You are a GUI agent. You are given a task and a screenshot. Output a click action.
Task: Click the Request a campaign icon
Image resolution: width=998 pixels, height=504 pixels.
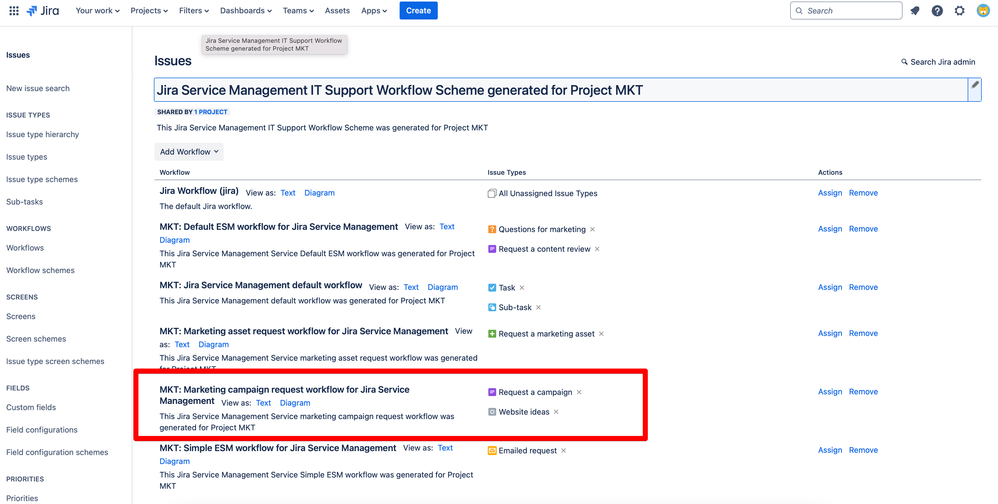[x=492, y=392]
